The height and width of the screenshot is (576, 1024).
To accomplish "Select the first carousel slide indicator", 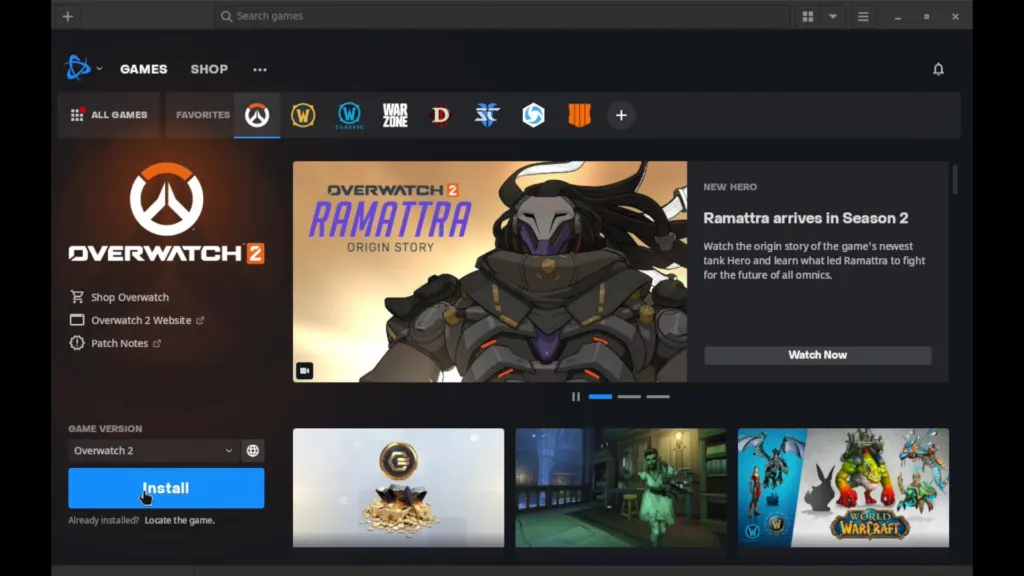I will click(600, 396).
